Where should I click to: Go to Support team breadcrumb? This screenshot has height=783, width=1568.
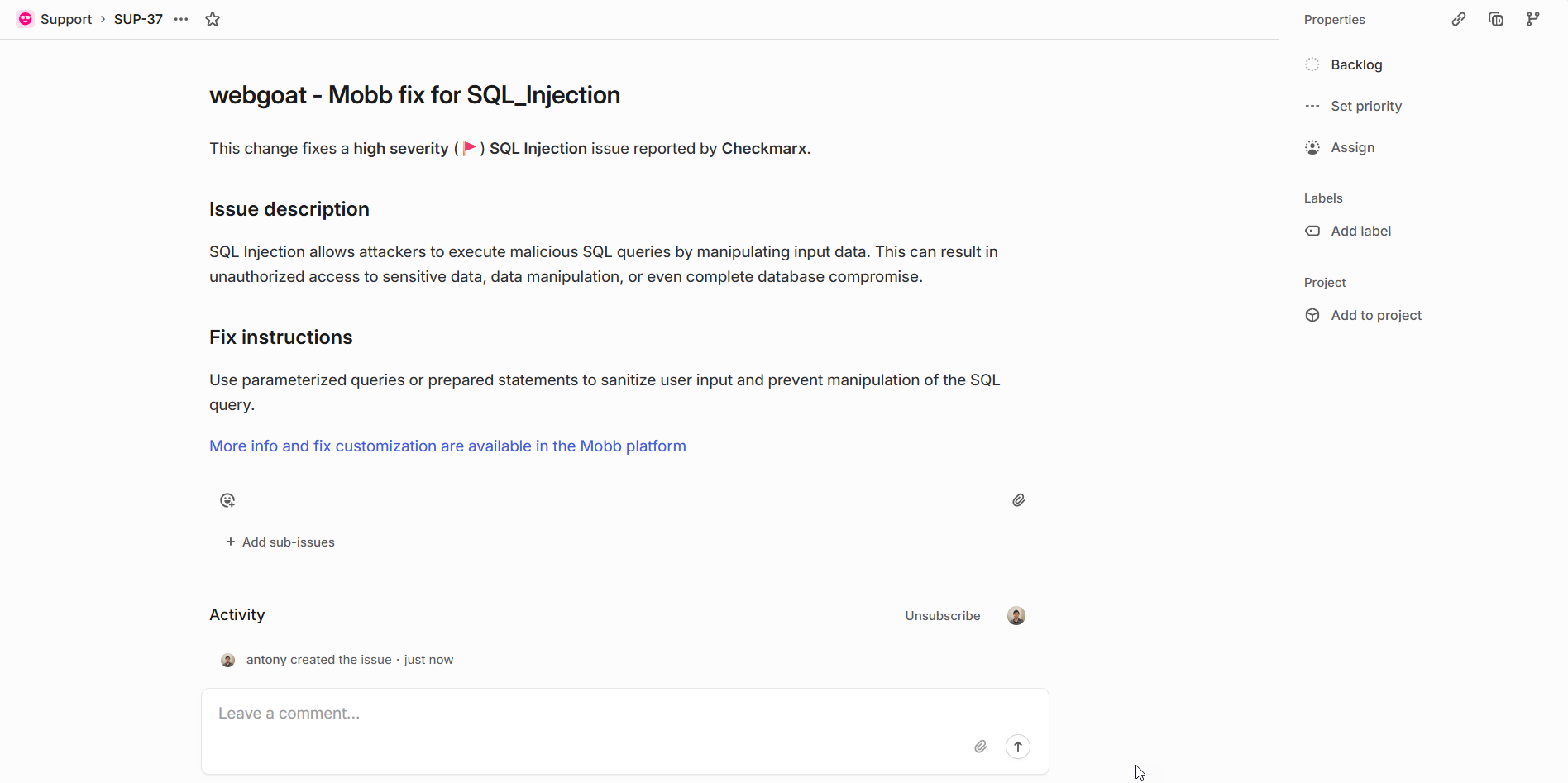(66, 19)
